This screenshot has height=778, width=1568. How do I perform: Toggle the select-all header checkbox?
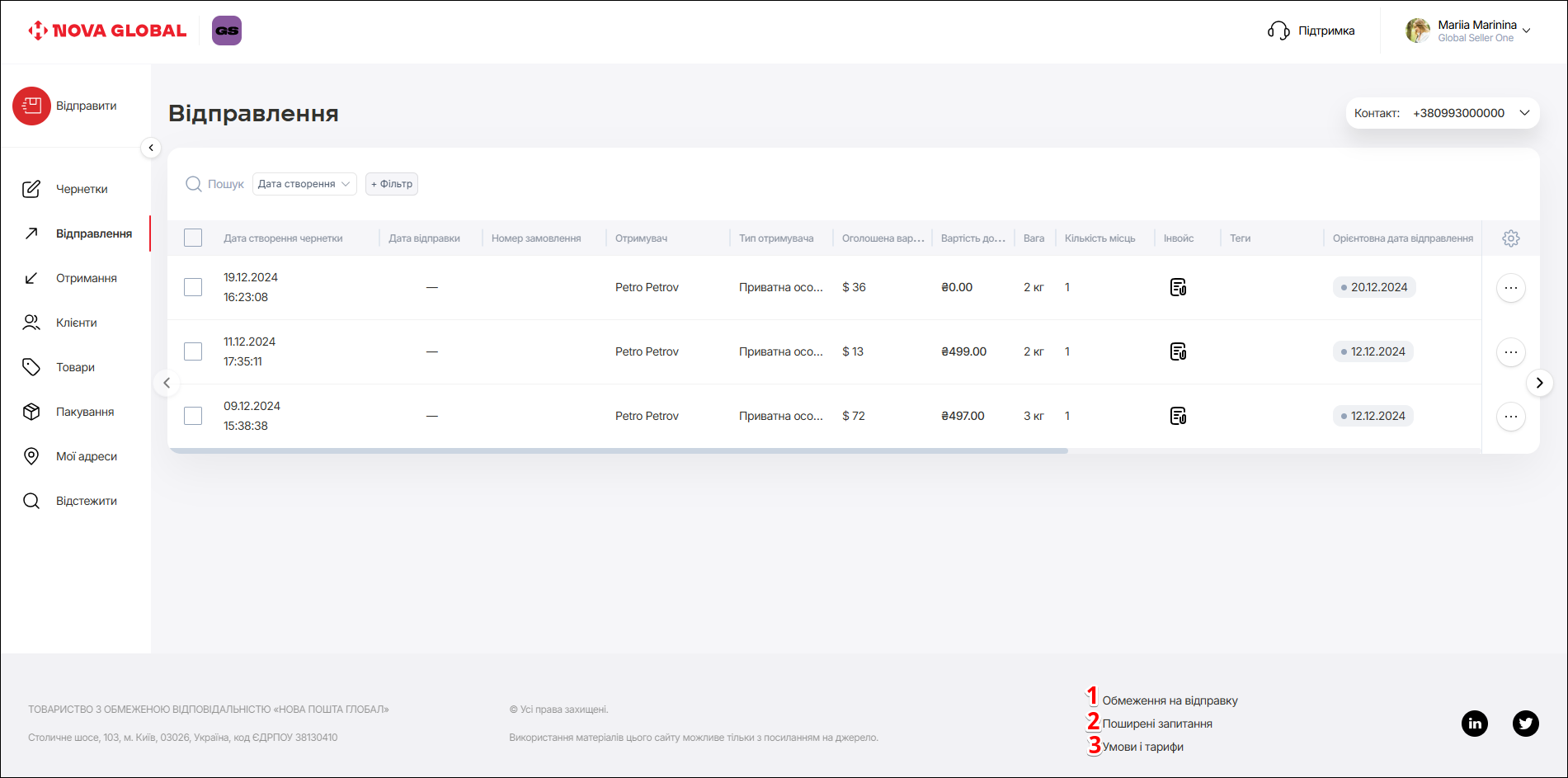pos(193,238)
